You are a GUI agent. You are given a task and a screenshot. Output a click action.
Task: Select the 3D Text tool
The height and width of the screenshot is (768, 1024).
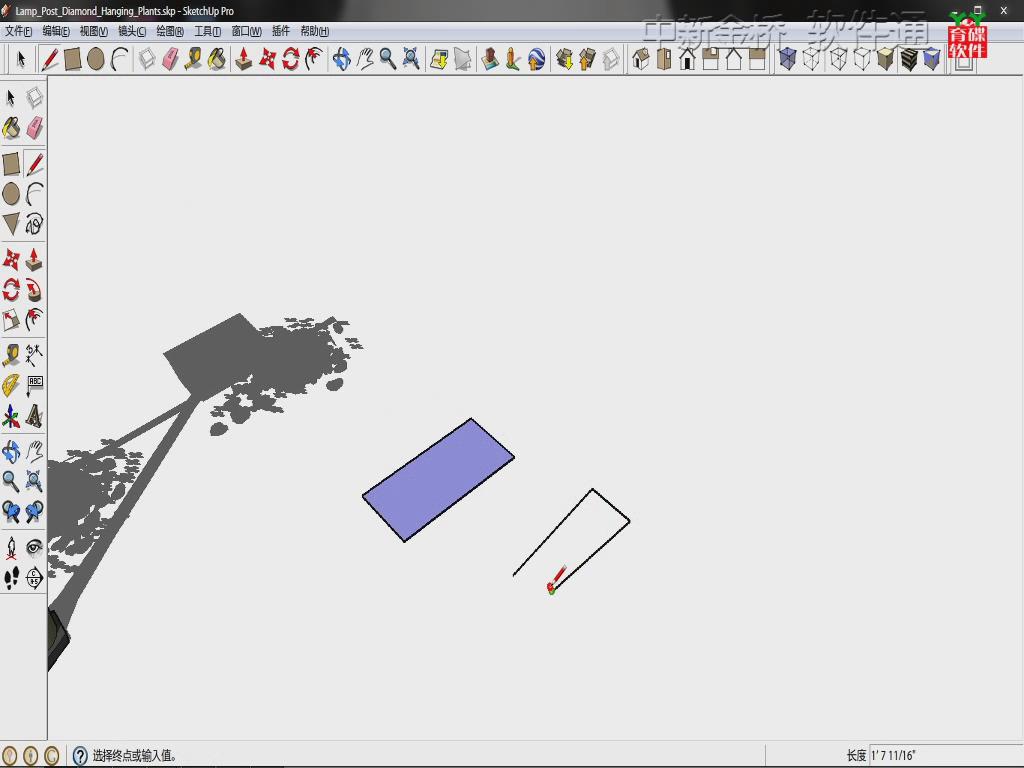(x=35, y=416)
